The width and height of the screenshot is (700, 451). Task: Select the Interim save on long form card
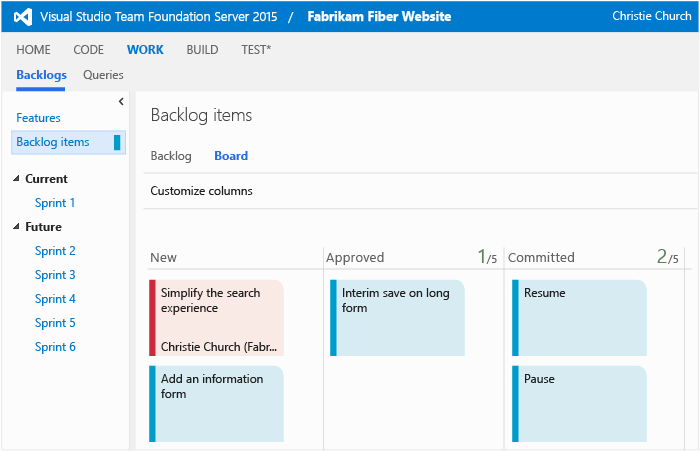[398, 317]
